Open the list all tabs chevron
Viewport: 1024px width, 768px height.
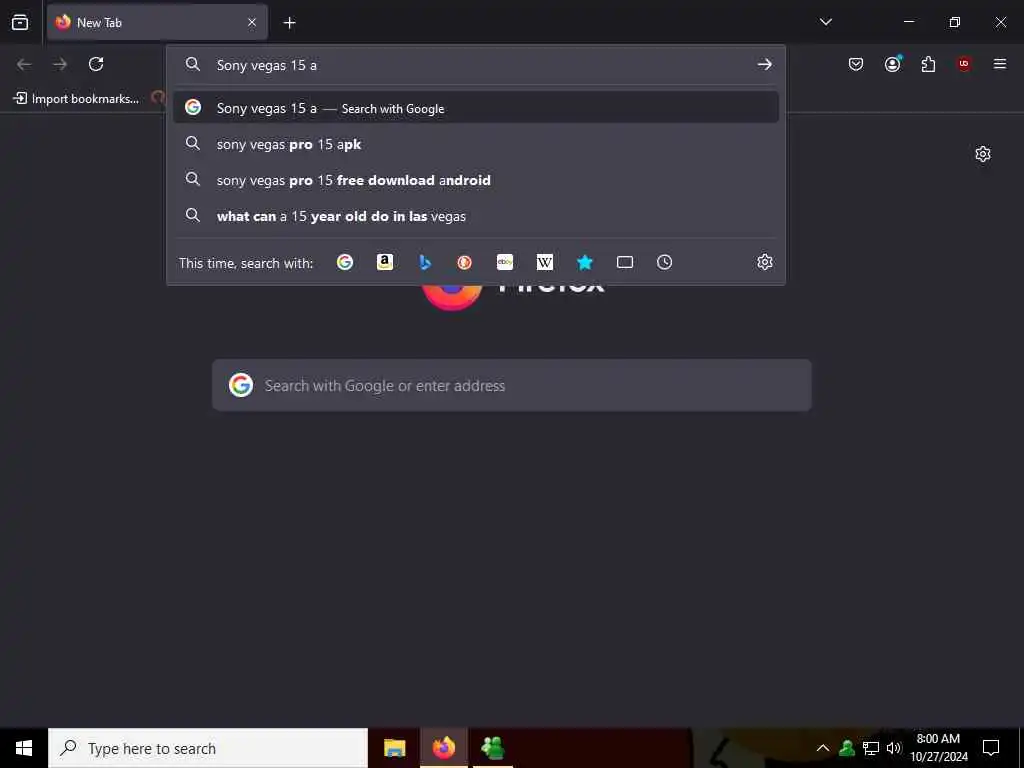point(826,22)
